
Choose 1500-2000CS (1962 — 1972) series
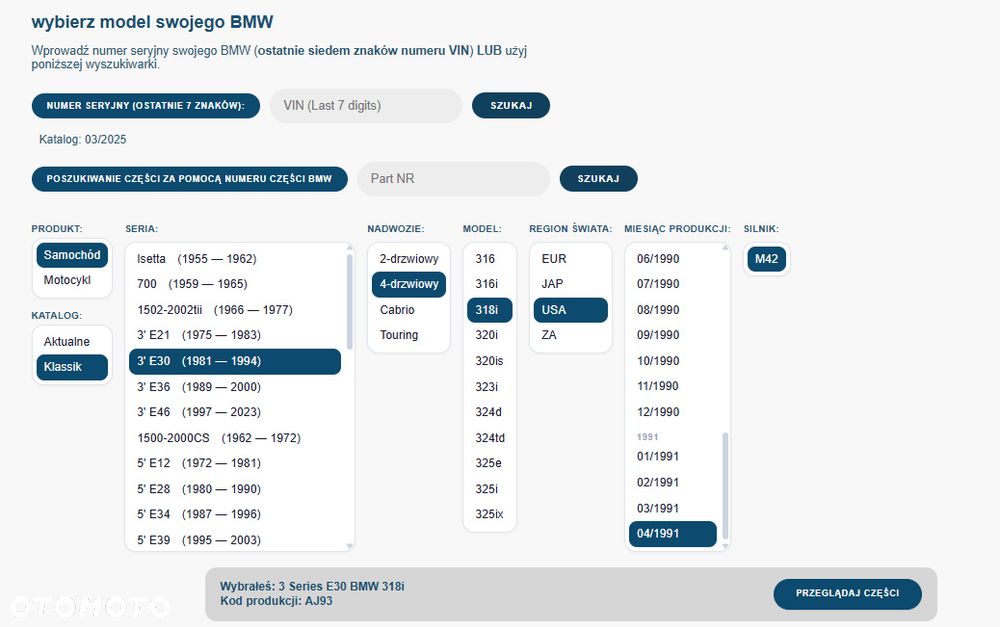tap(235, 438)
